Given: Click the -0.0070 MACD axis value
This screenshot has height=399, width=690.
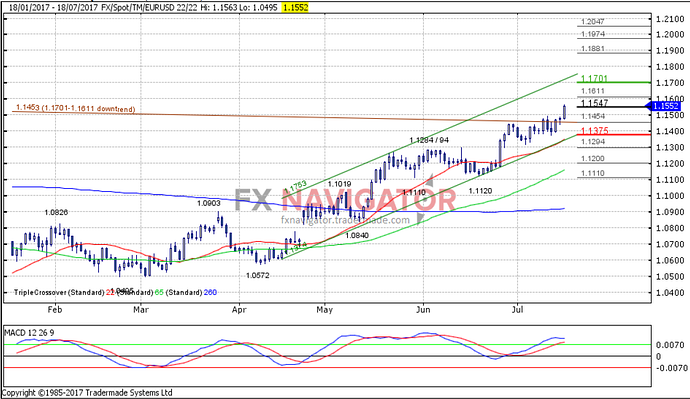Looking at the screenshot, I should pos(672,368).
